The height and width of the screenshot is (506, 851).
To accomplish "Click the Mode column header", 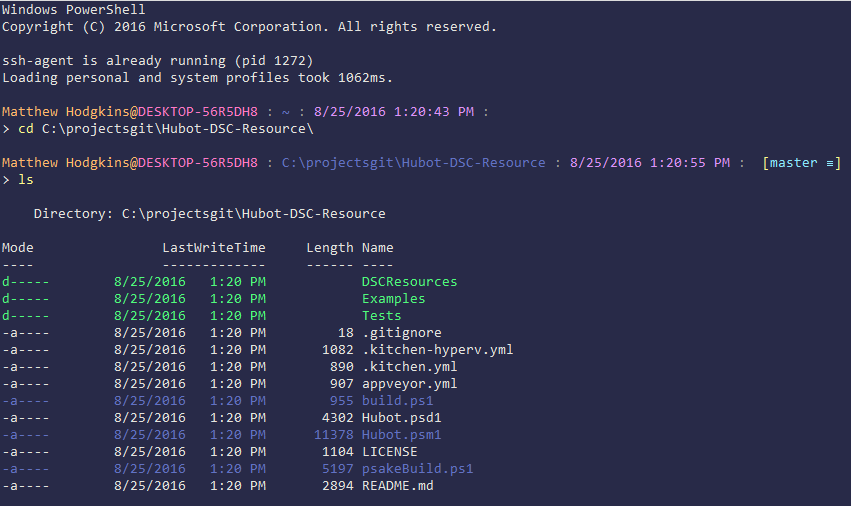I will [x=17, y=248].
